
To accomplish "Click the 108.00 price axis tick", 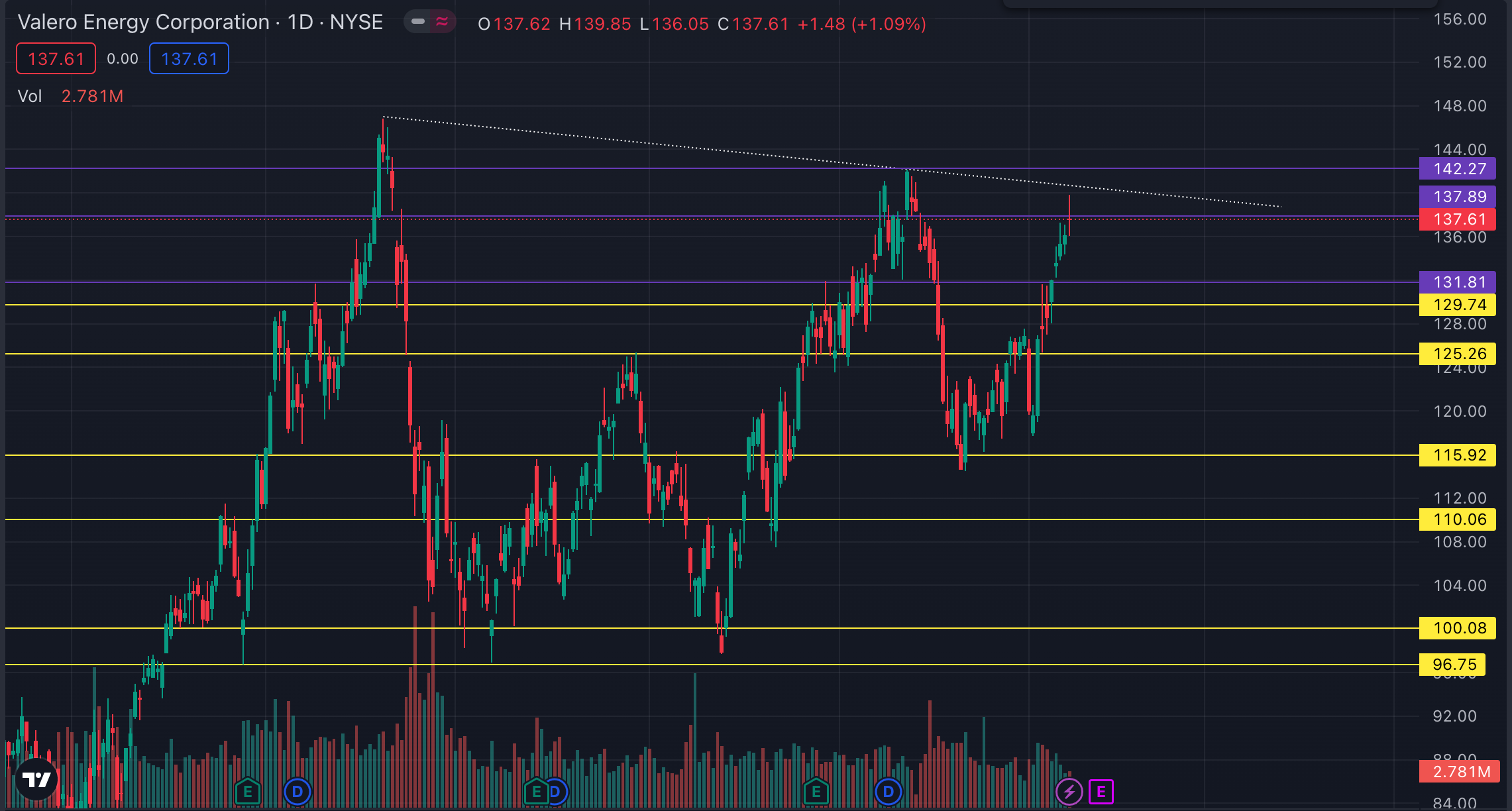I will [1460, 542].
